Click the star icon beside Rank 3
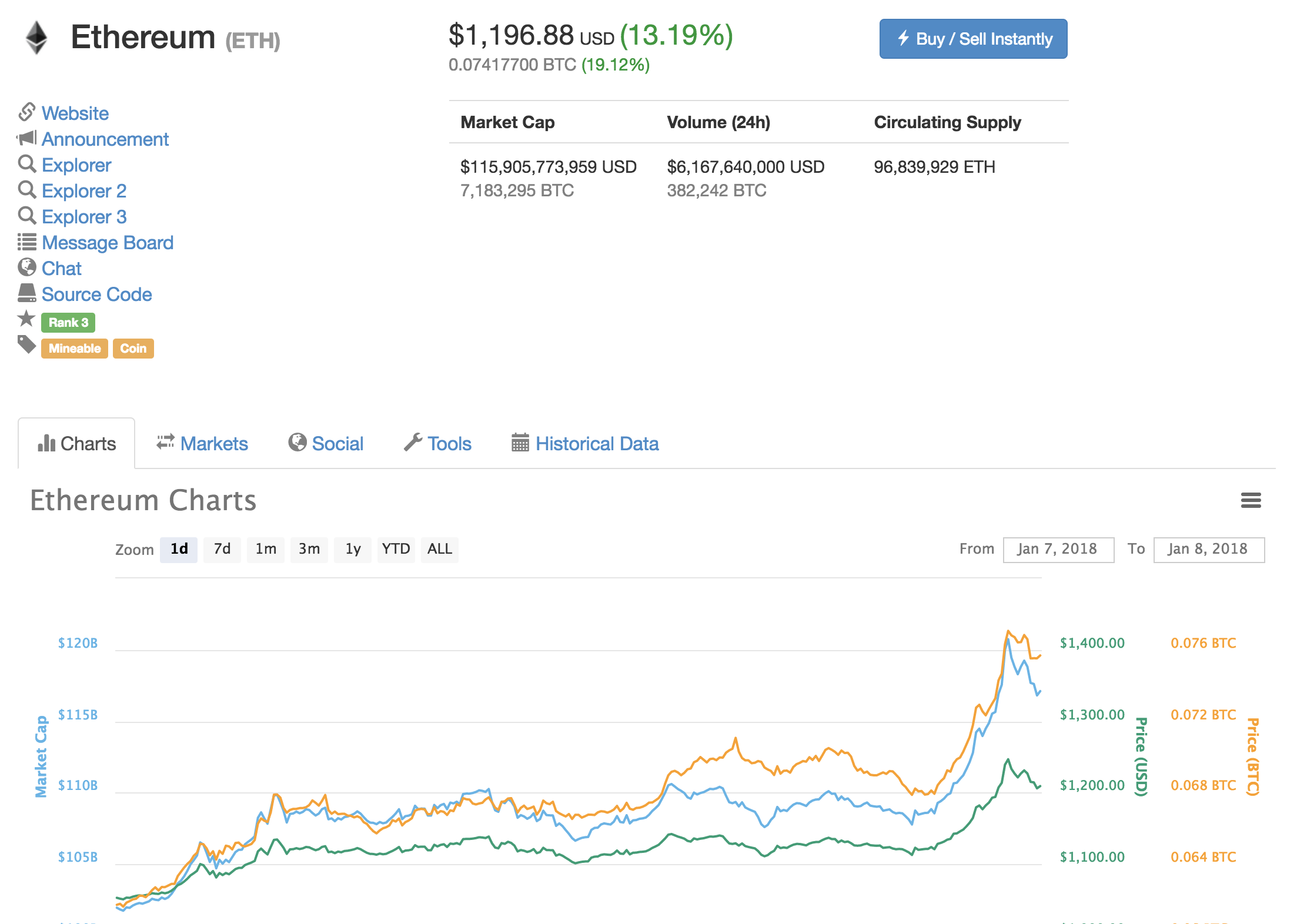The width and height of the screenshot is (1297, 924). pos(26,319)
